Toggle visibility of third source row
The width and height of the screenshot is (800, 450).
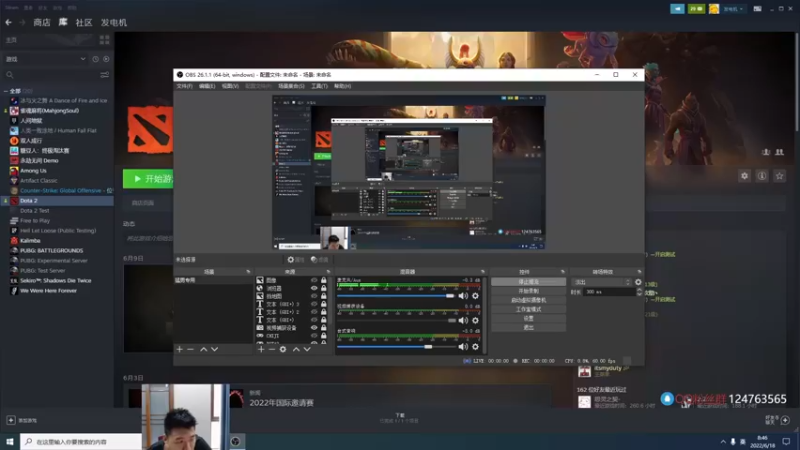(x=314, y=296)
